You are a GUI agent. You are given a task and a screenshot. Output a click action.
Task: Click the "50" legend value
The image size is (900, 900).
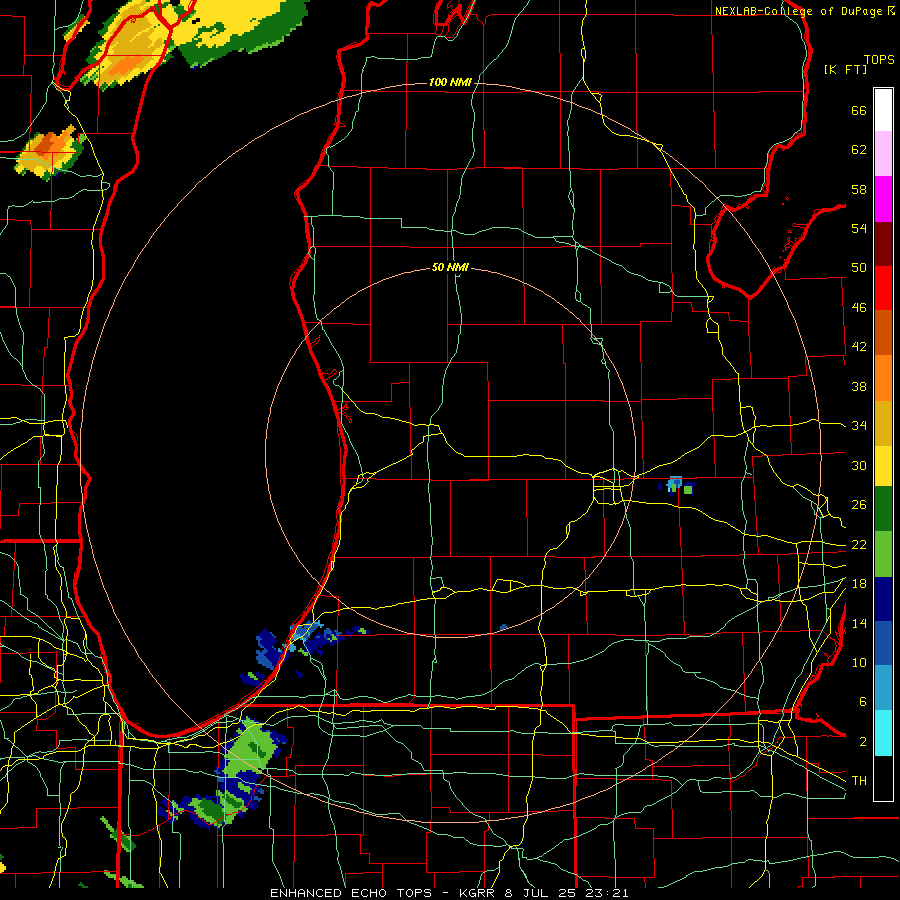(859, 268)
